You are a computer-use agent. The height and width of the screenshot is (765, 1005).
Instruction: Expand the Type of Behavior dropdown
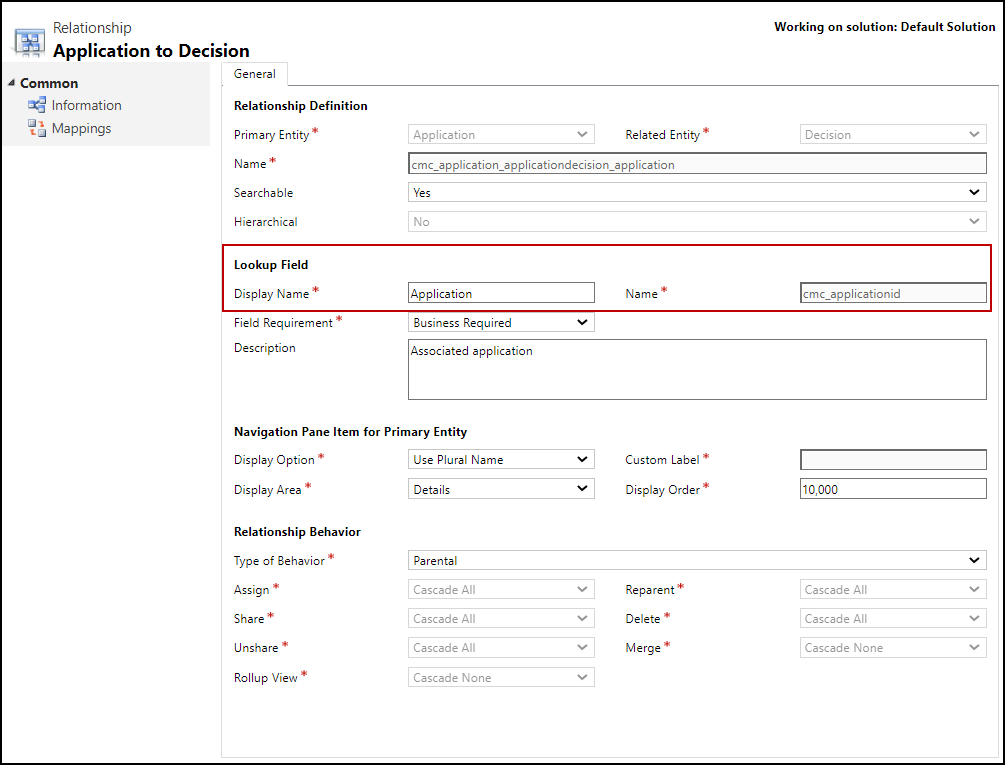tap(697, 561)
